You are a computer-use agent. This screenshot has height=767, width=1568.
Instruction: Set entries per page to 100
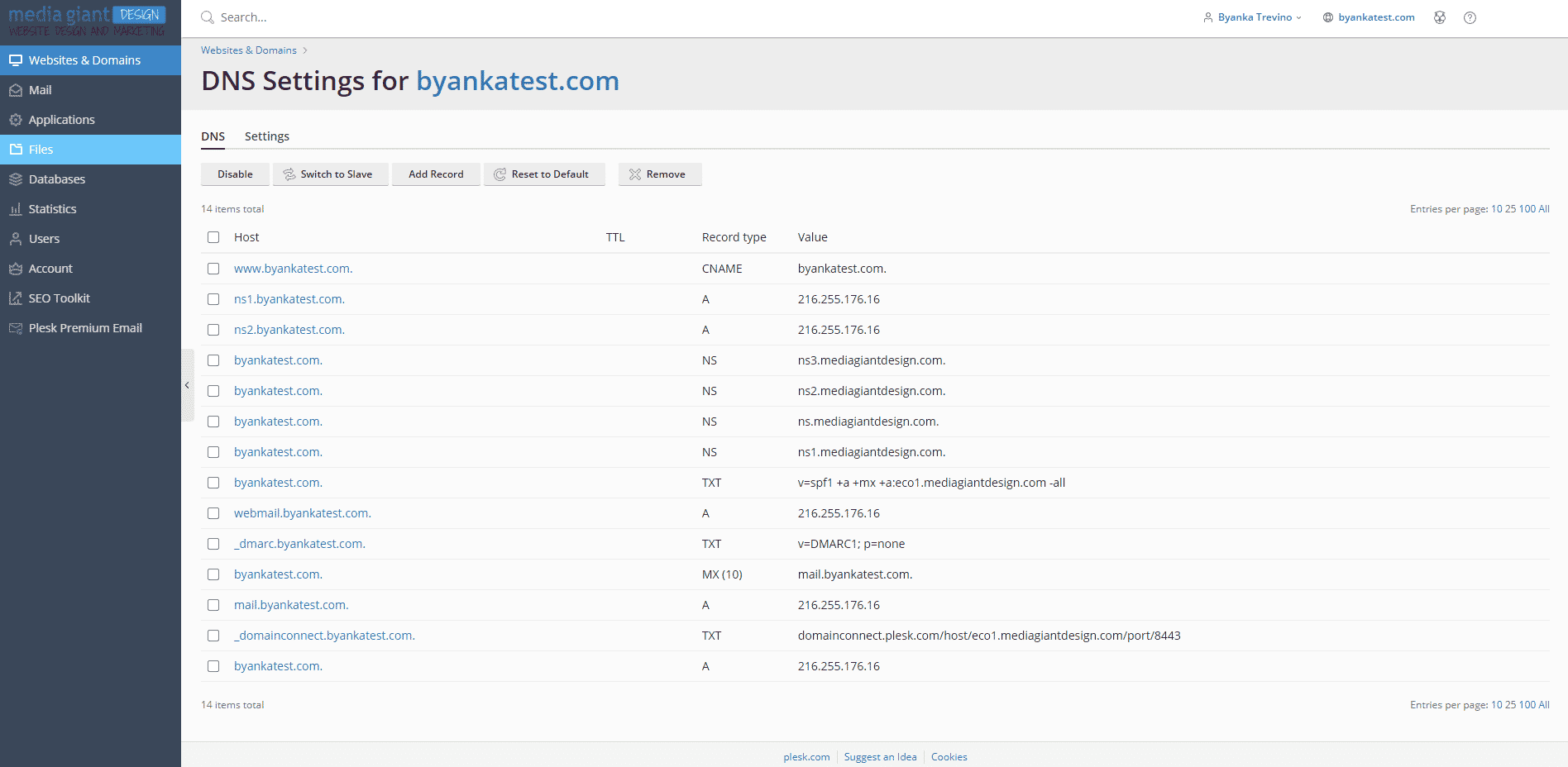point(1527,208)
